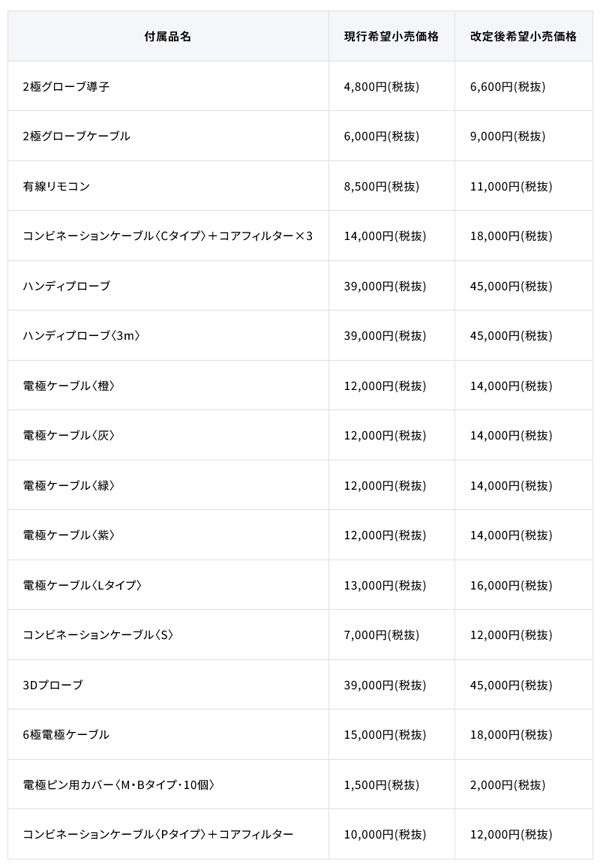This screenshot has height=867, width=600.
Task: Click the 電極ケーブル〈橙〉 item cell
Action: click(x=168, y=385)
